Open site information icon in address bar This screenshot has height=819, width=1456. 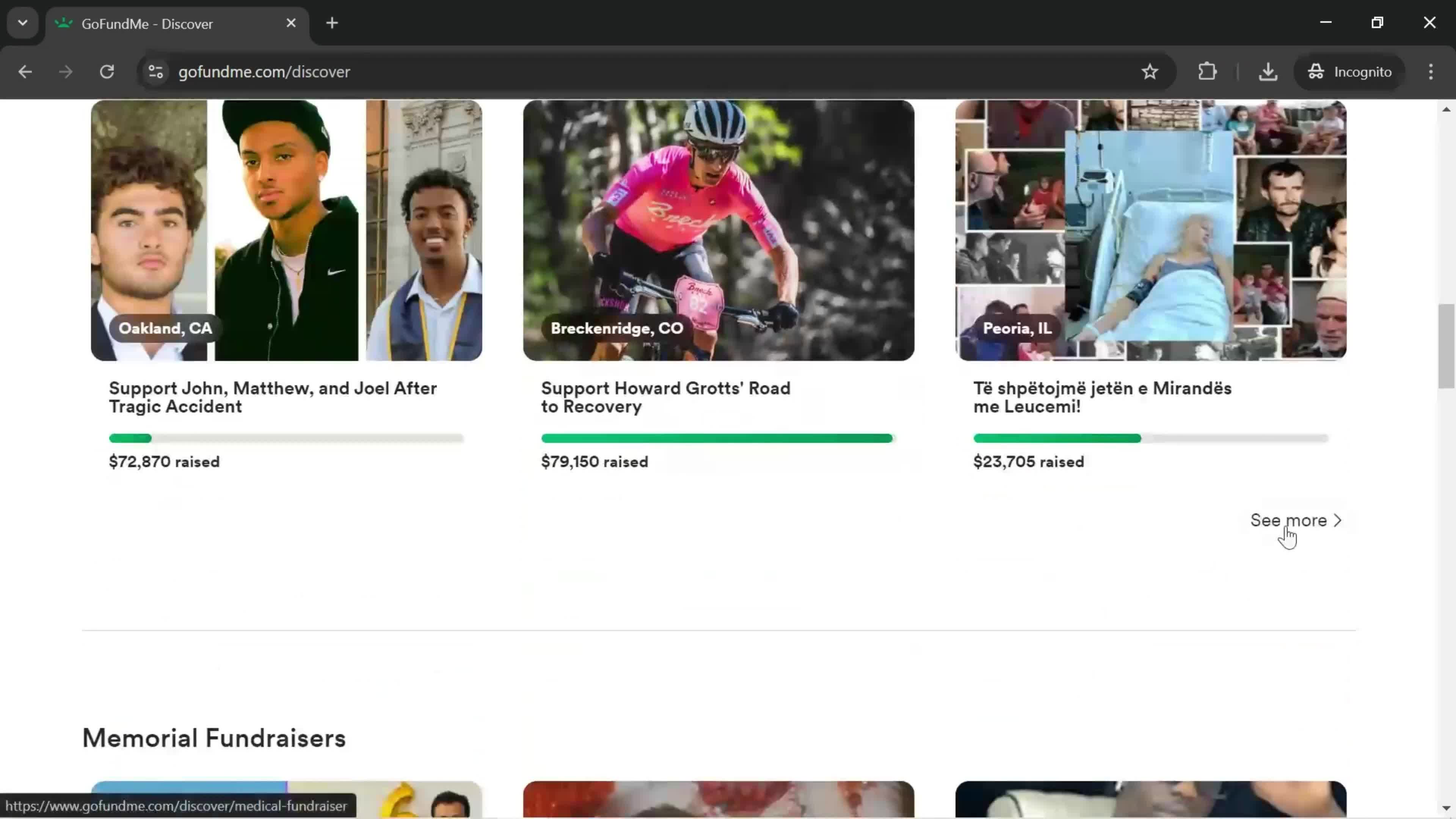point(155,72)
